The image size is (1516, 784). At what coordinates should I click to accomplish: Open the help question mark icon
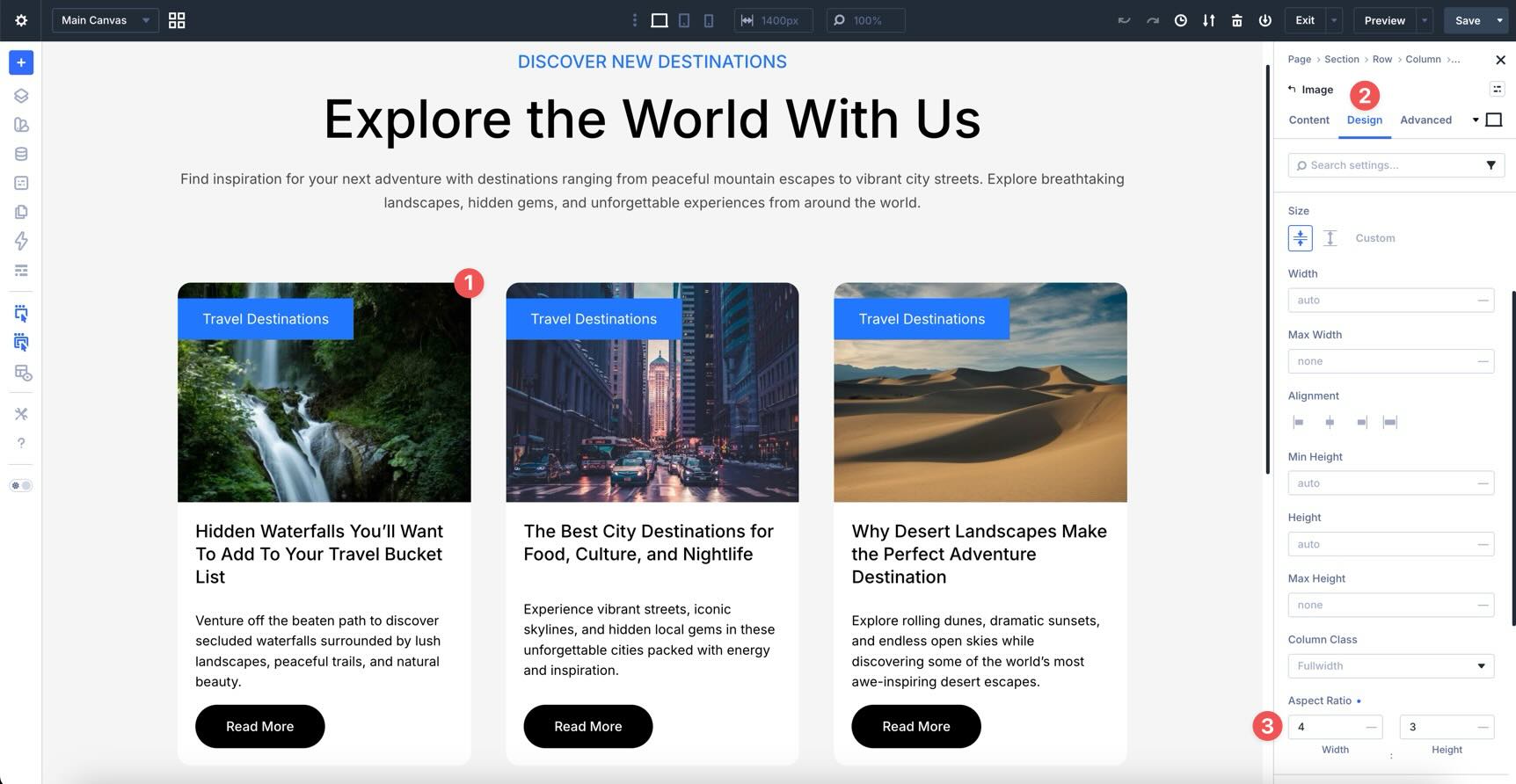click(21, 443)
